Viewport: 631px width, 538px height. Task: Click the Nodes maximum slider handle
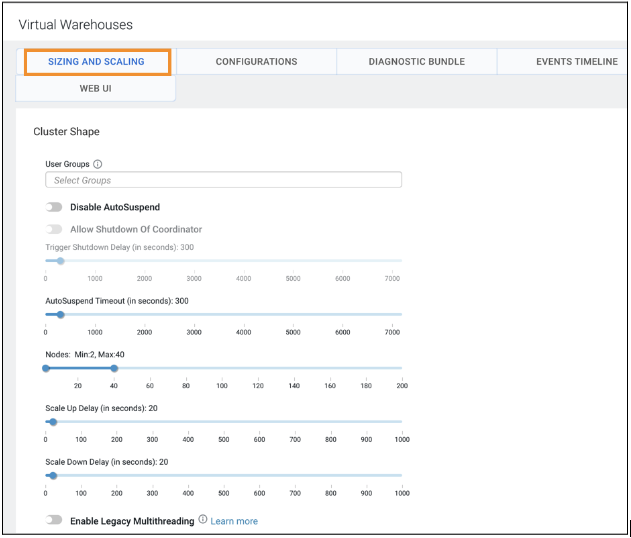pyautogui.click(x=114, y=368)
